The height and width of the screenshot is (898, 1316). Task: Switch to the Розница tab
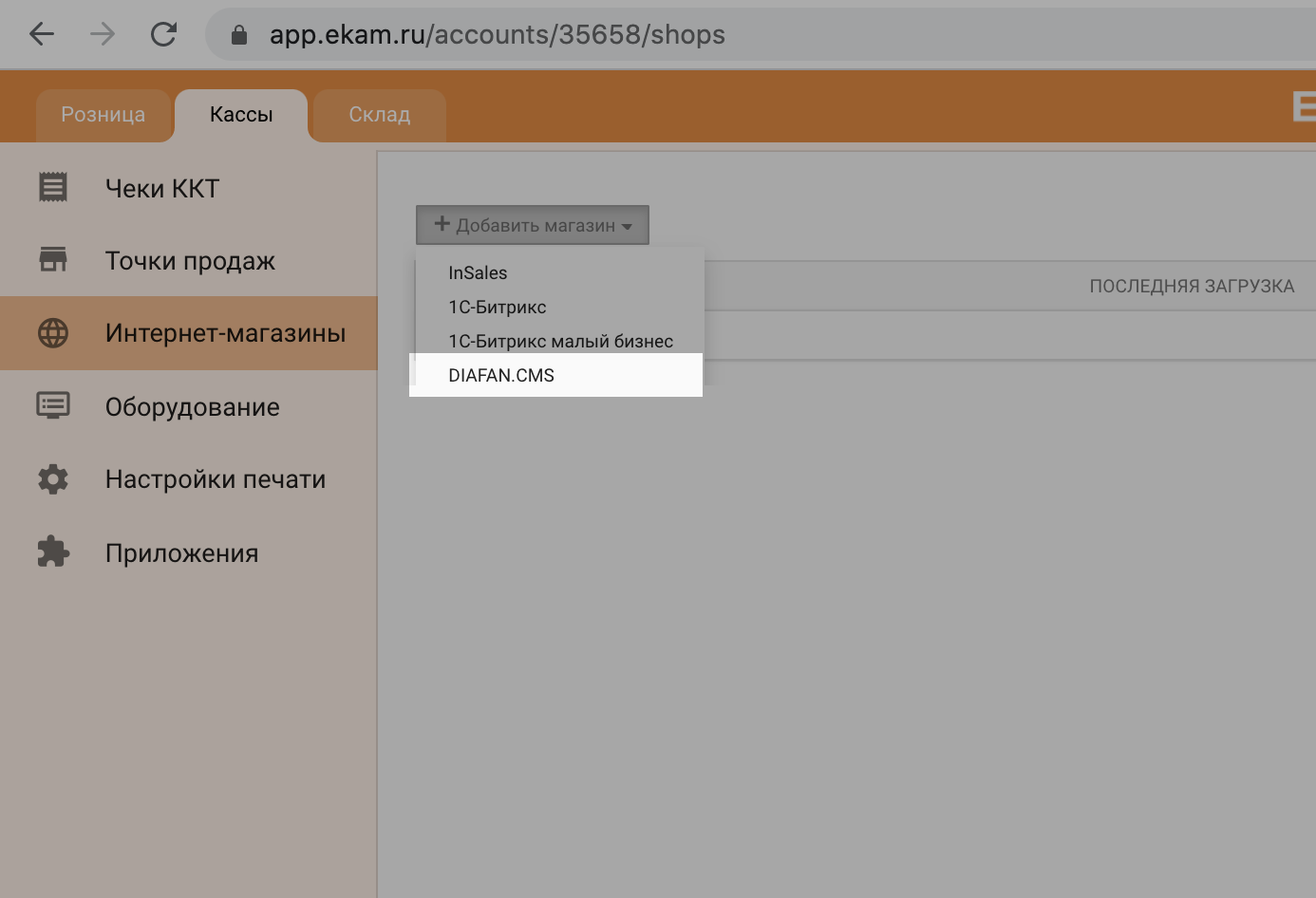coord(103,115)
